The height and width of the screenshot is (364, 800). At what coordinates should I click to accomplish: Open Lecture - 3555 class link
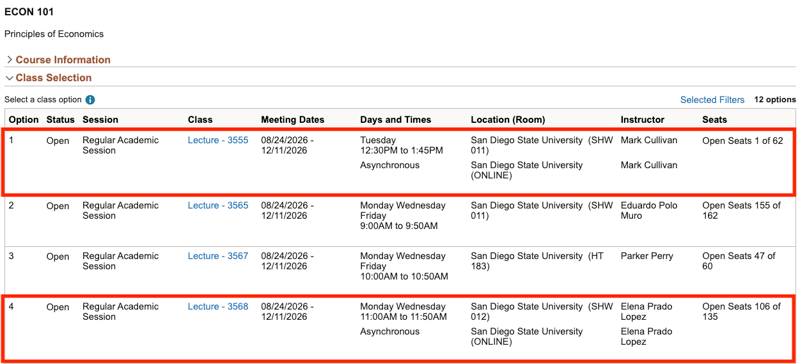pos(218,140)
